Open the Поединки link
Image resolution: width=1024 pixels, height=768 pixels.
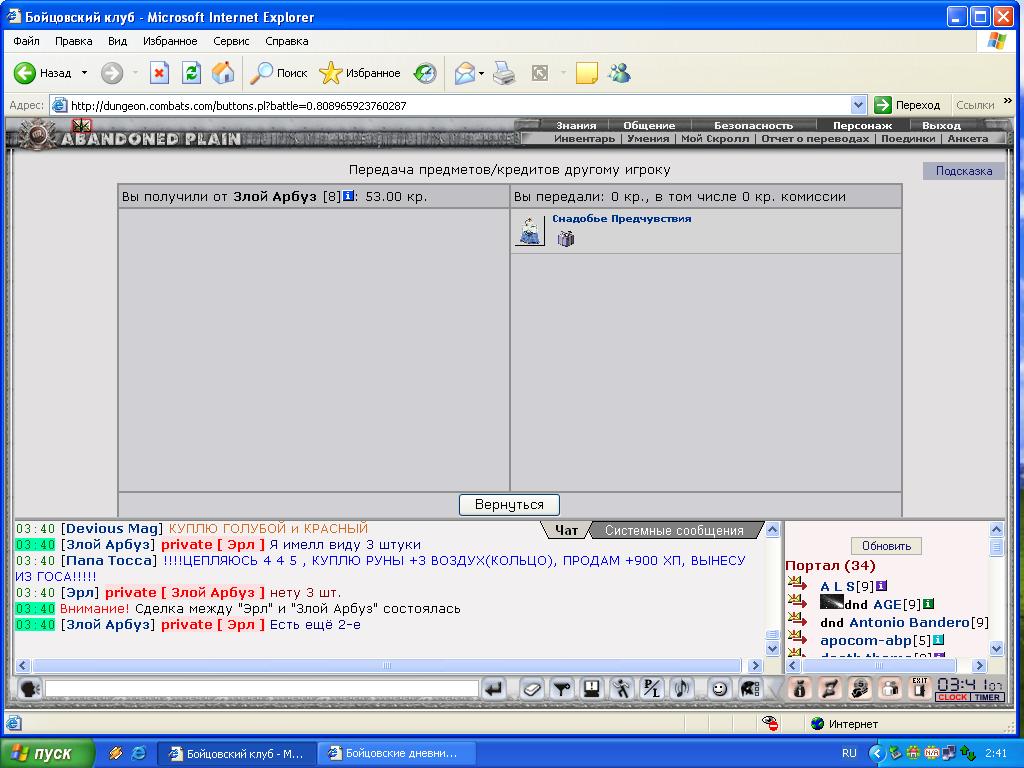pyautogui.click(x=908, y=138)
